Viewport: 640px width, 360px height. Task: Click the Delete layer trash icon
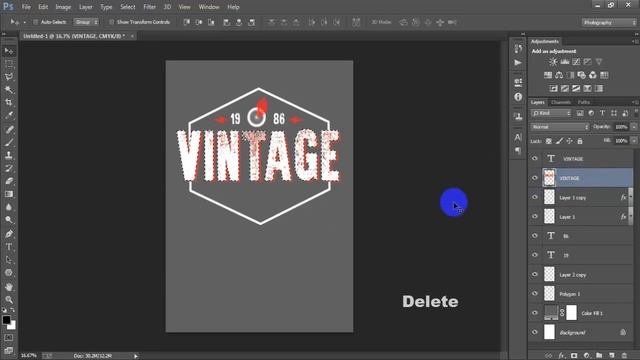(624, 356)
